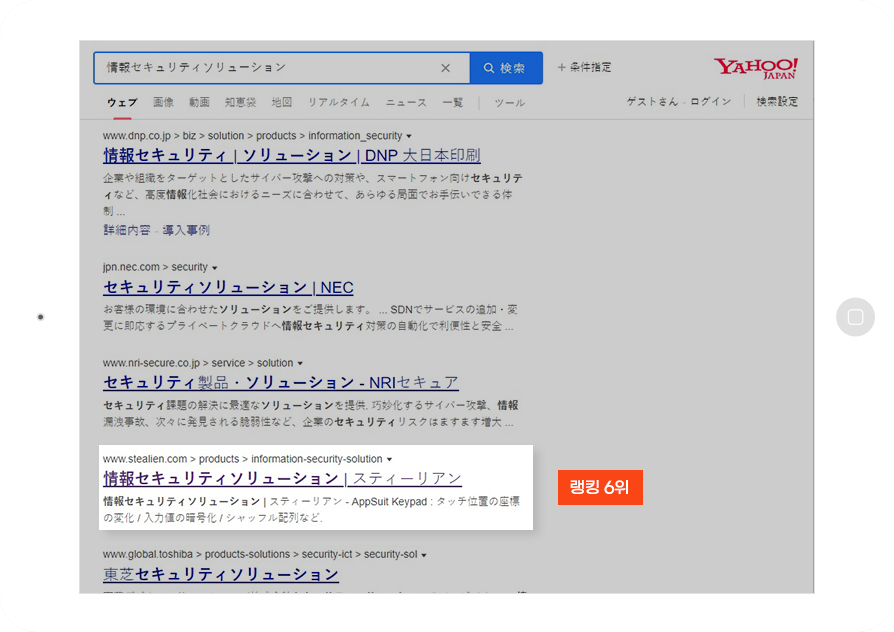The height and width of the screenshot is (632, 894).
Task: Open the DNP 大日本印刷 result title
Action: click(x=292, y=155)
